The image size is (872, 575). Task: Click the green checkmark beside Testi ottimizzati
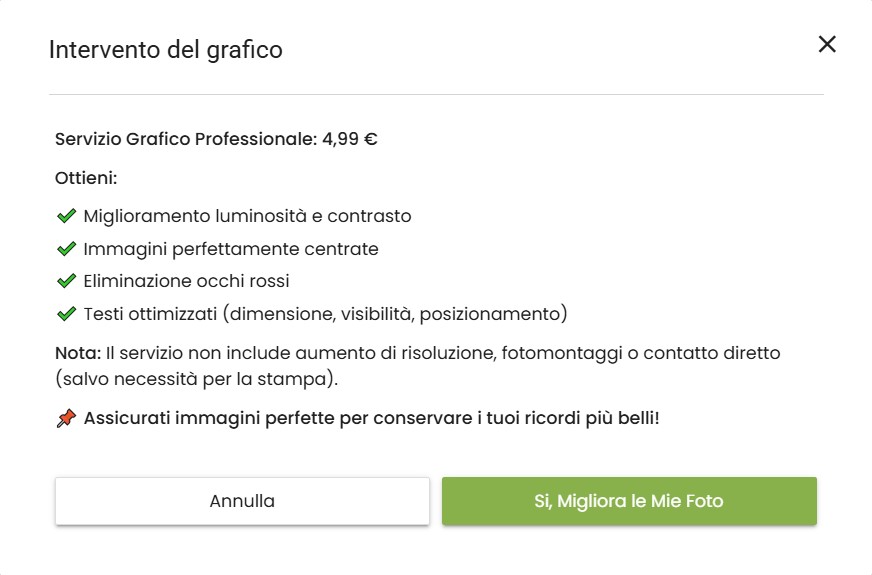[67, 315]
